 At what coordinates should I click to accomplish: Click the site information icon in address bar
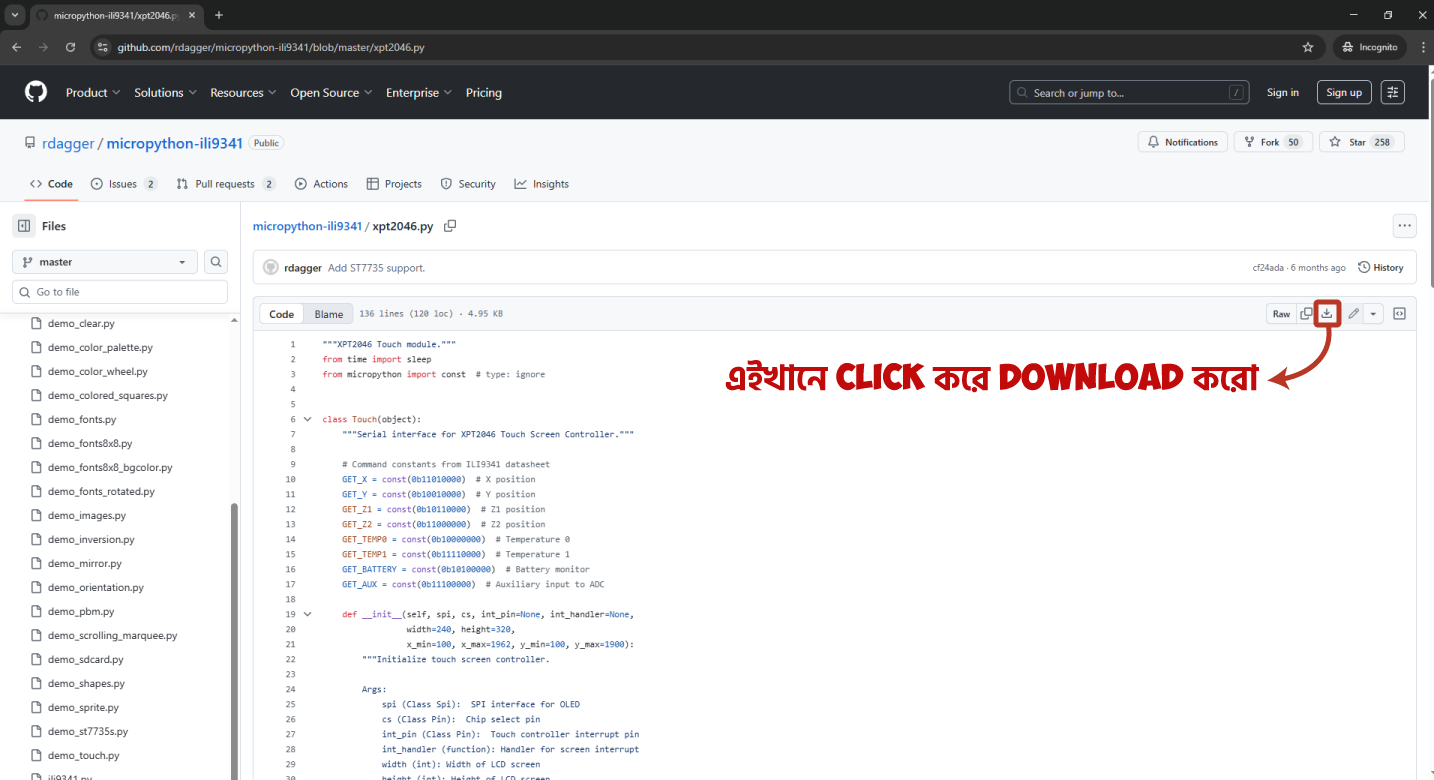click(x=101, y=47)
